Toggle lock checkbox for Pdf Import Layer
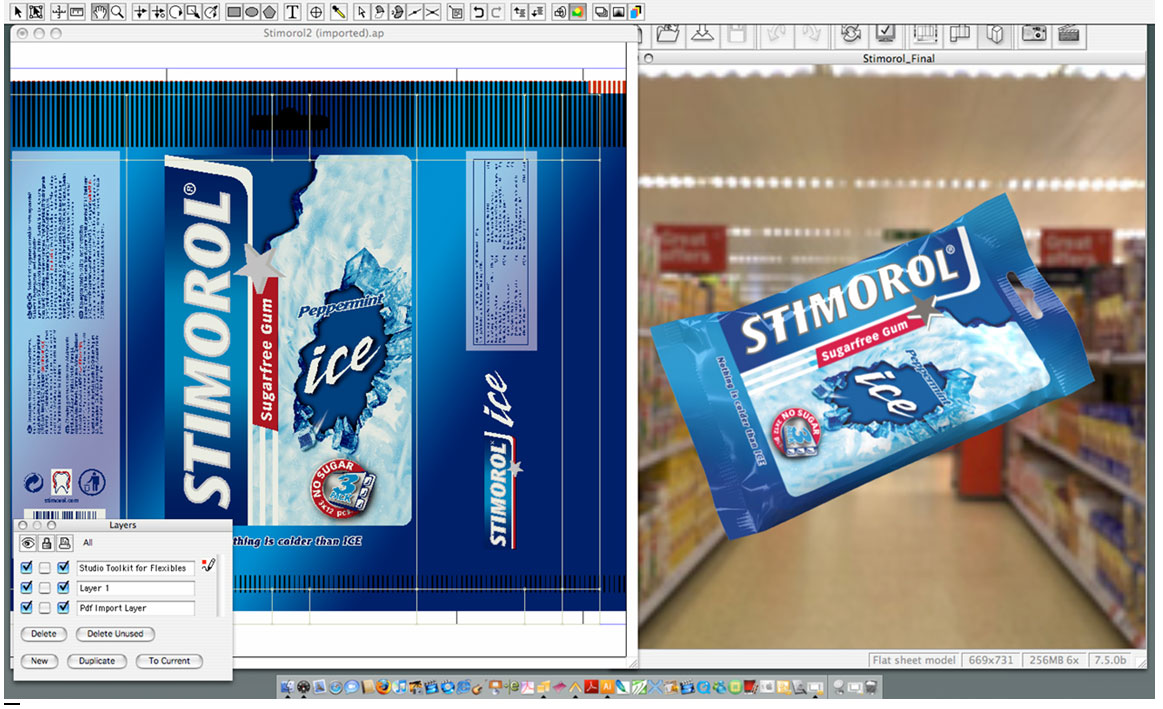 pyautogui.click(x=45, y=607)
